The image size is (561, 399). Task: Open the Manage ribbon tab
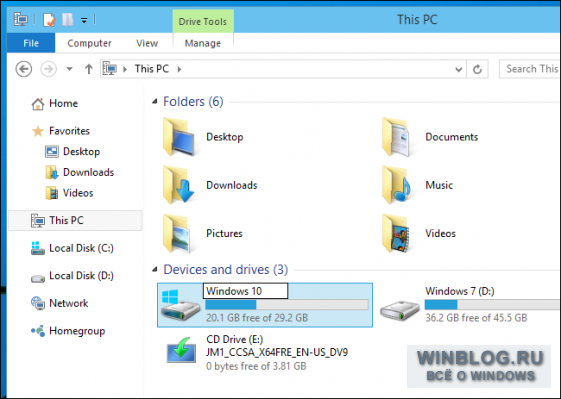click(203, 43)
